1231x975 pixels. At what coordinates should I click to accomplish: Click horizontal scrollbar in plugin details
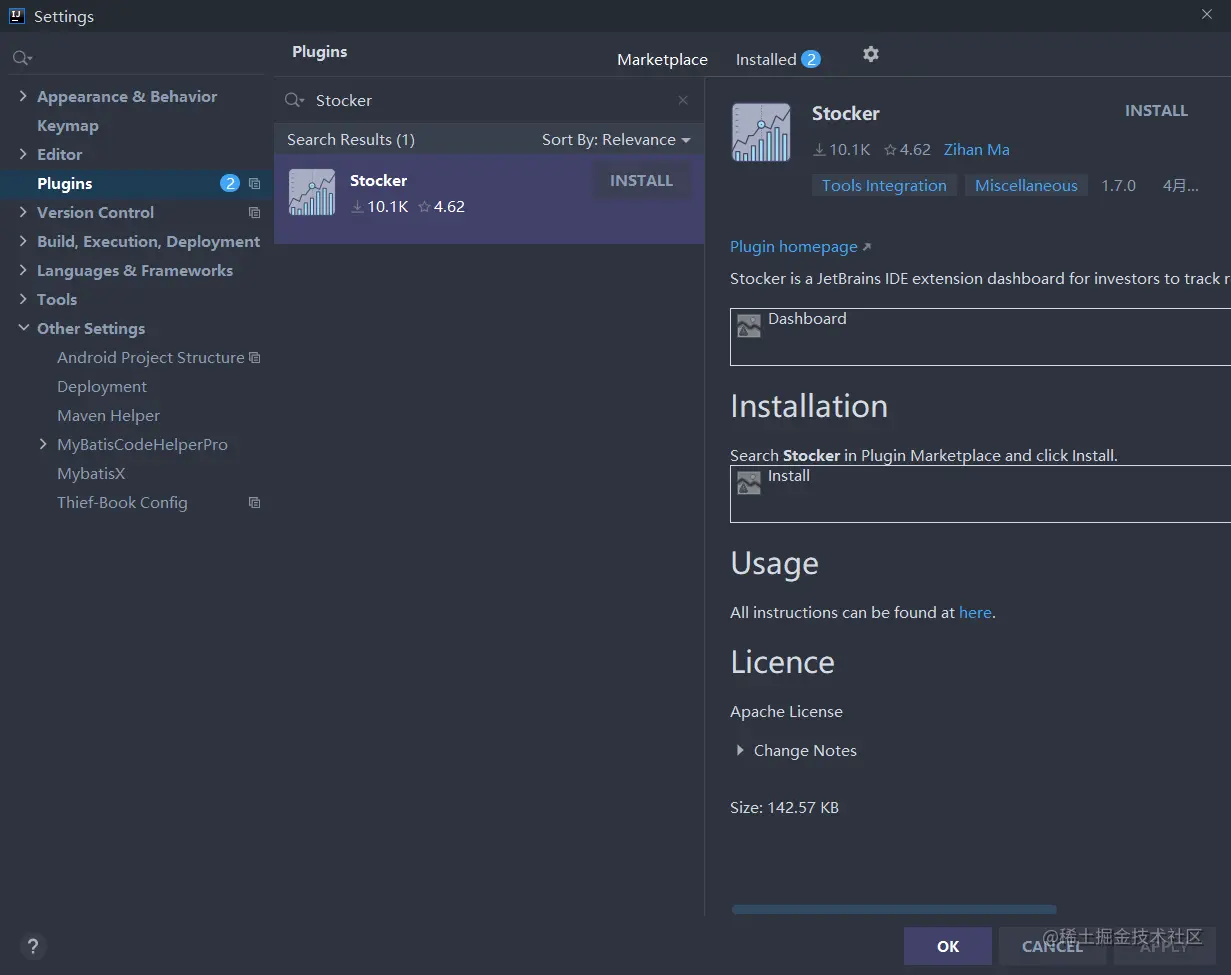pos(894,910)
